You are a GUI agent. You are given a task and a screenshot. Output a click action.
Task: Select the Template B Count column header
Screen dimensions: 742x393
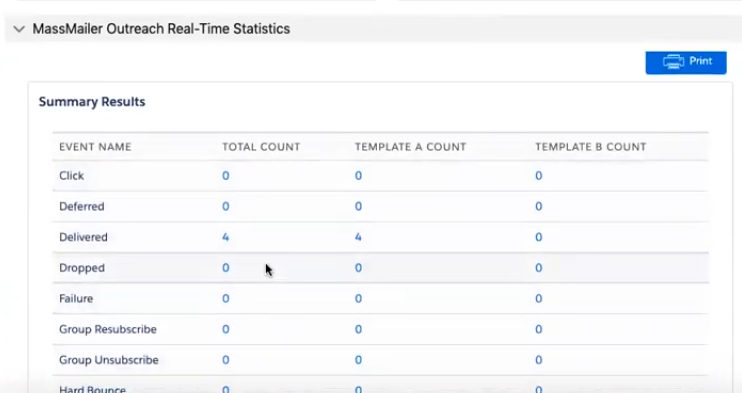pos(591,147)
